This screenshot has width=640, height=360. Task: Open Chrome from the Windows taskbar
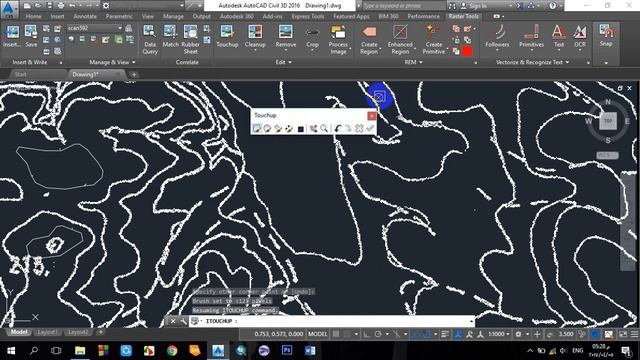(x=172, y=350)
